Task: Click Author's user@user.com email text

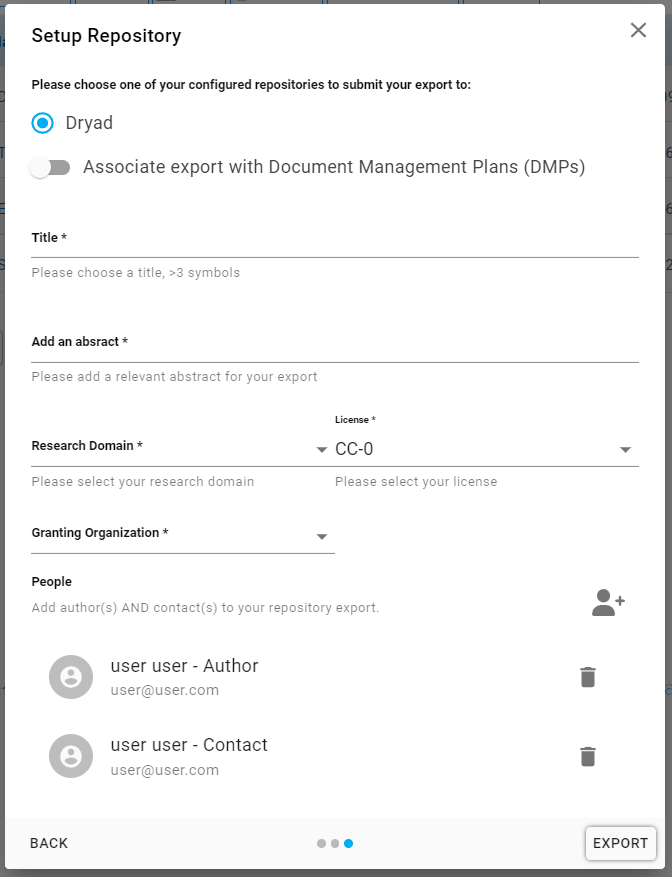Action: [165, 690]
